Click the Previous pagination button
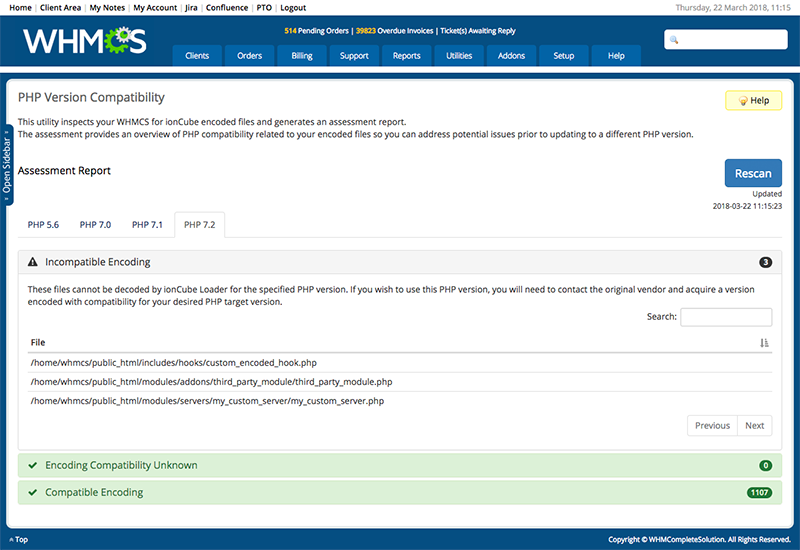The width and height of the screenshot is (800, 550). (712, 426)
